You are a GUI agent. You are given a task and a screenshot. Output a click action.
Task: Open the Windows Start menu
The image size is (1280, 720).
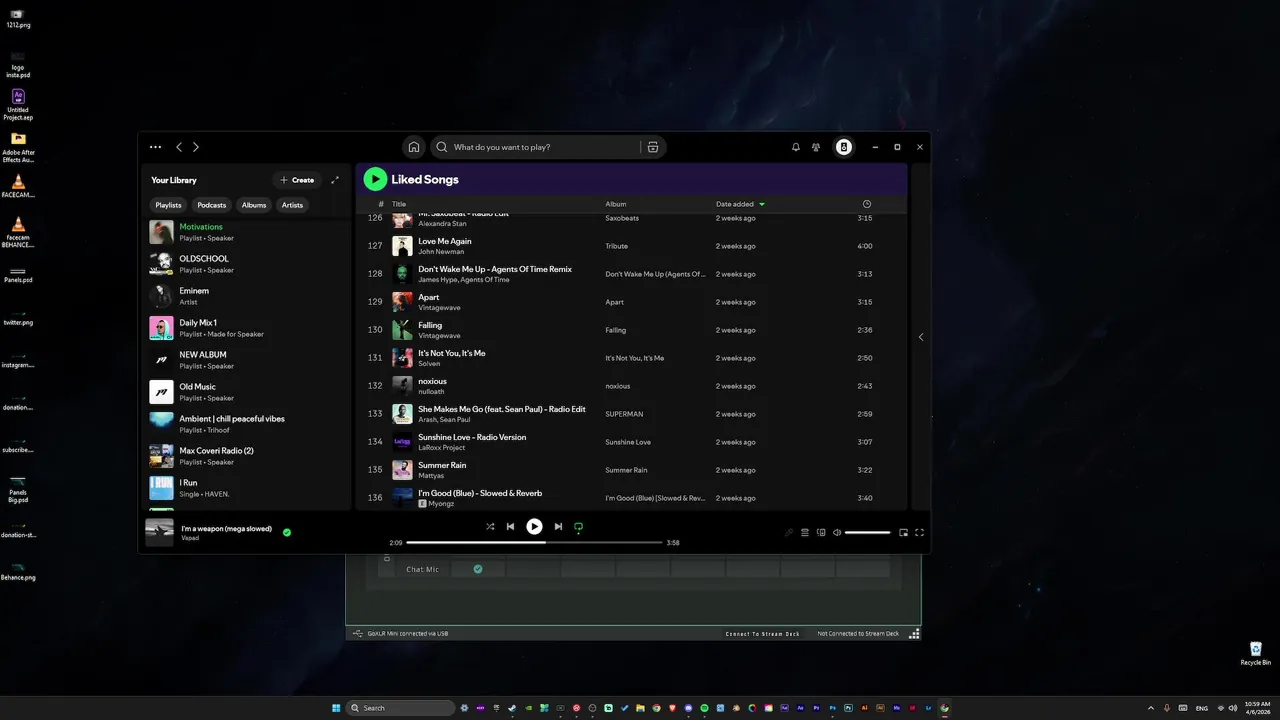[x=336, y=708]
